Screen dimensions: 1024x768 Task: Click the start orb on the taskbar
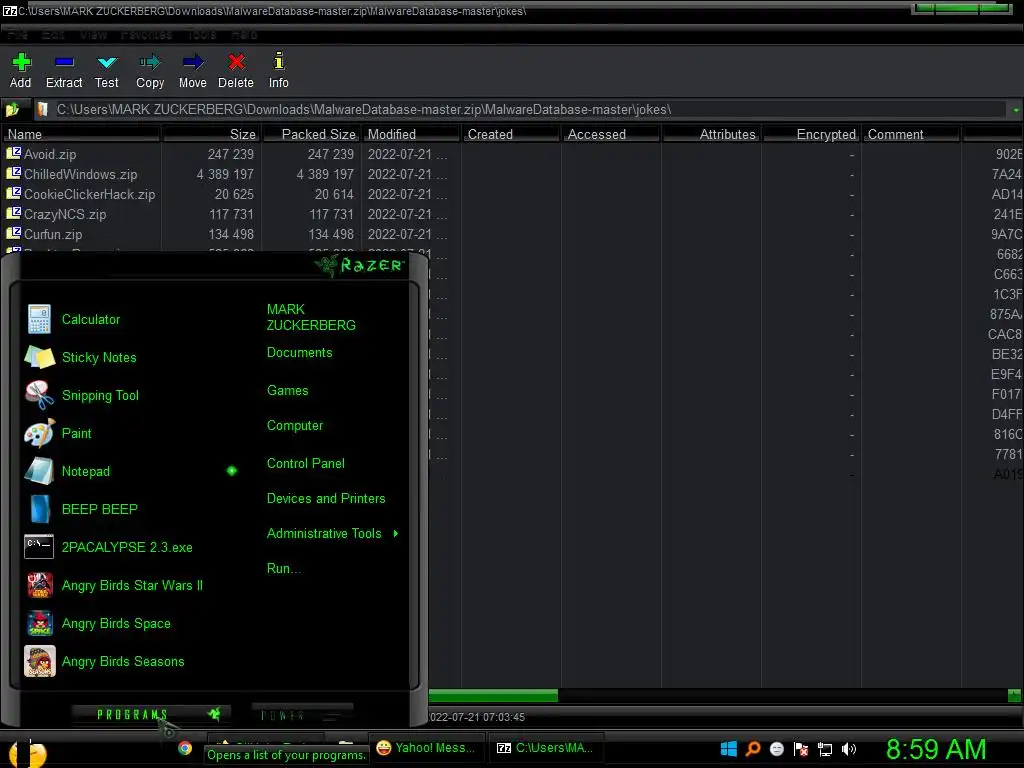29,752
